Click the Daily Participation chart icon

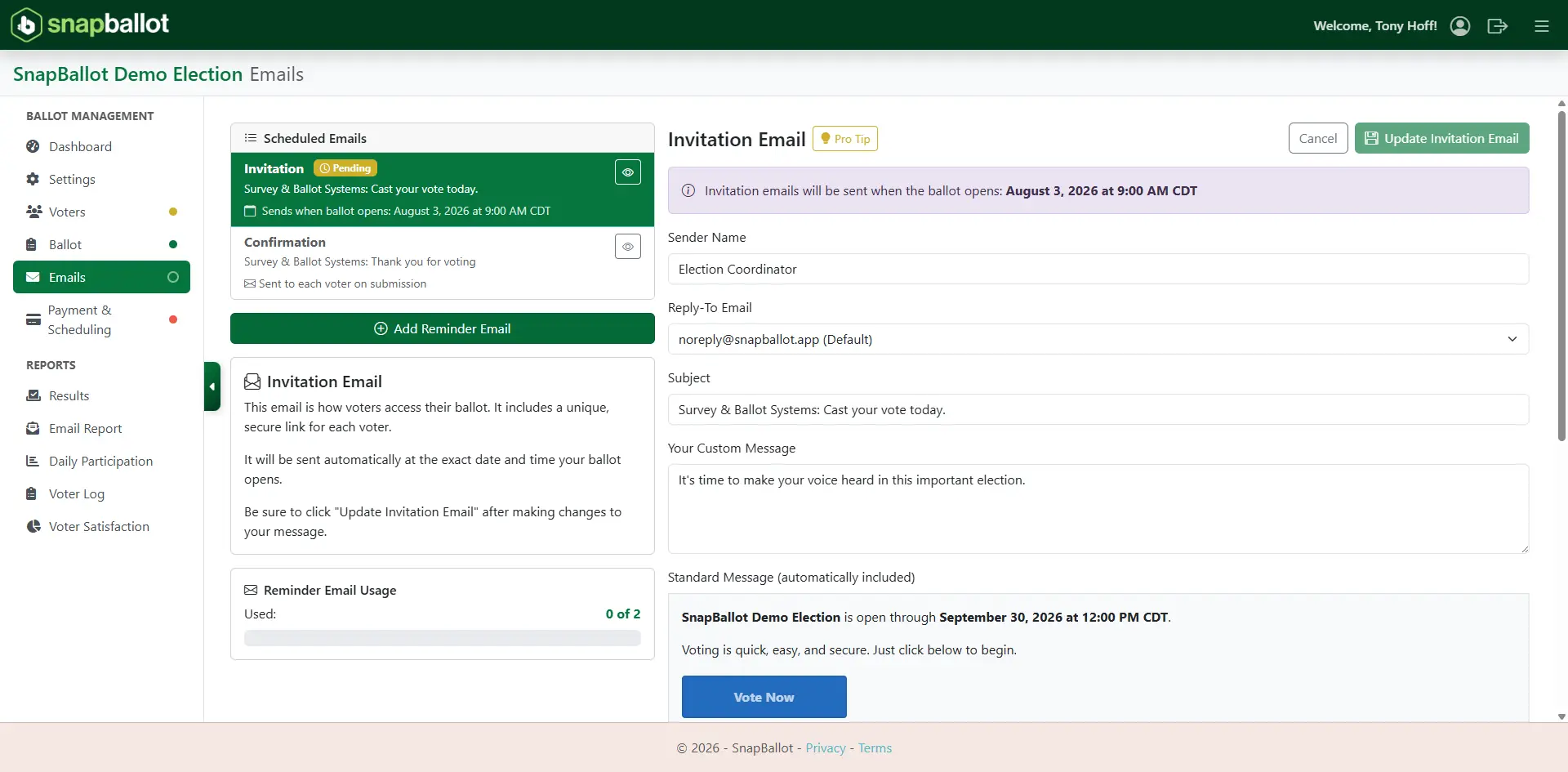point(33,461)
